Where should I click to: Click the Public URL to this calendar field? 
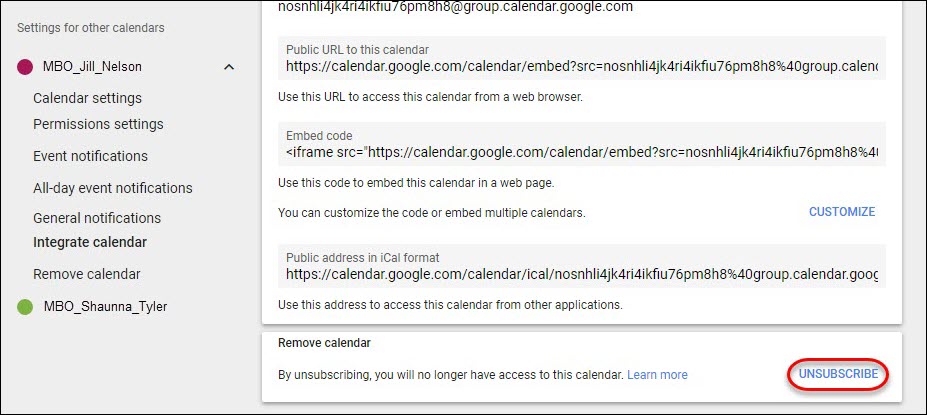[x=582, y=59]
